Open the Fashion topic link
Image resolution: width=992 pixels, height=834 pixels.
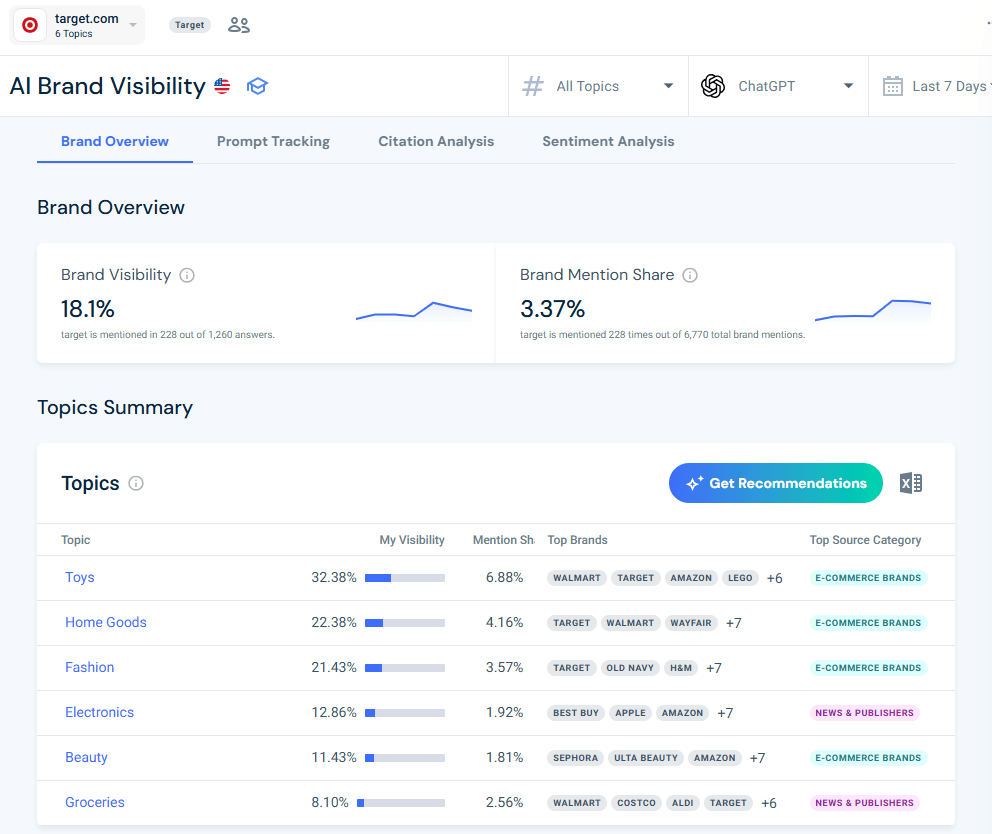click(x=90, y=668)
